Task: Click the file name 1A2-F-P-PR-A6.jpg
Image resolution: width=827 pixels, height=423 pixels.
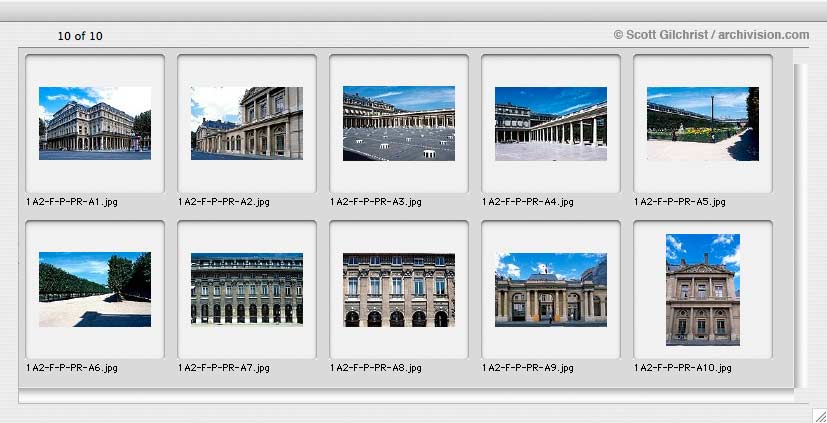Action: pyautogui.click(x=72, y=368)
